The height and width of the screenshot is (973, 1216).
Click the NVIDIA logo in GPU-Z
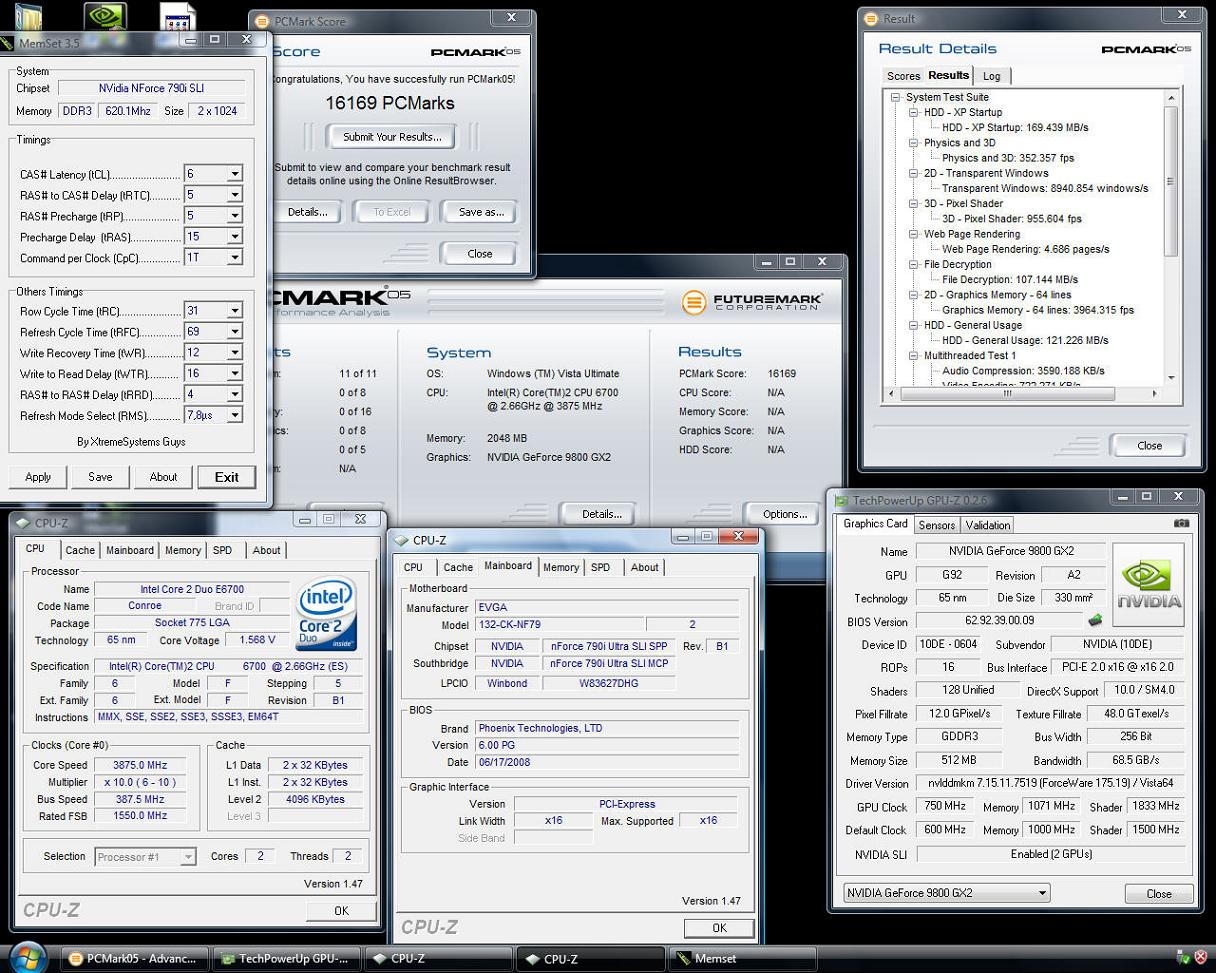coord(1148,585)
